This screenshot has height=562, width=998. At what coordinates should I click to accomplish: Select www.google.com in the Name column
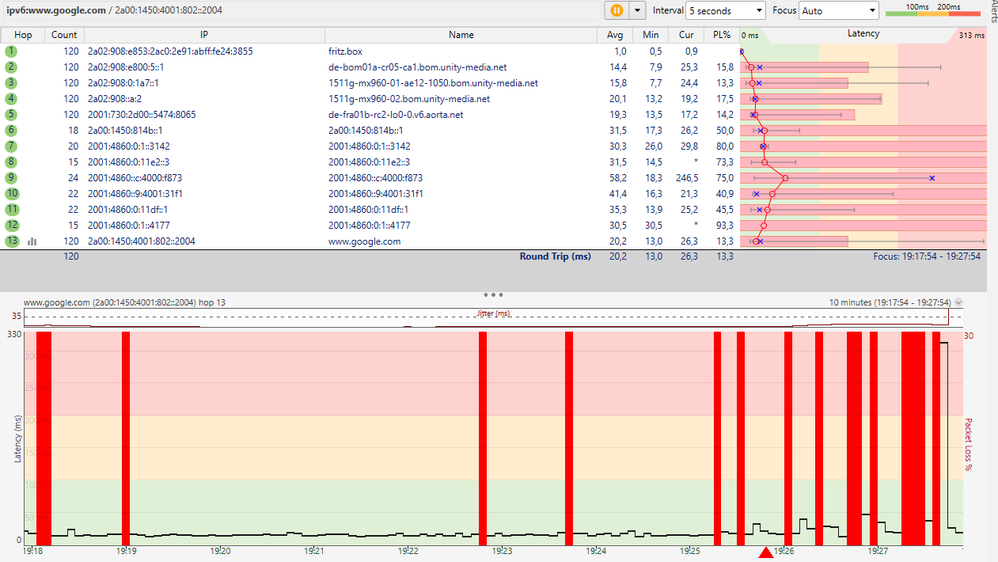pyautogui.click(x=364, y=242)
